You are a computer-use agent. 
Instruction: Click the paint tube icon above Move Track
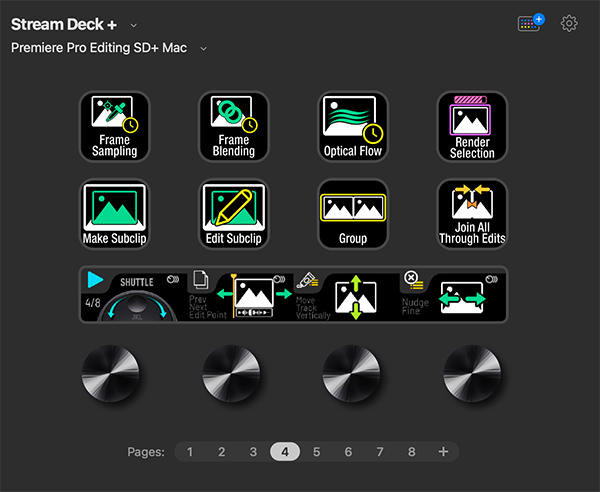(307, 280)
